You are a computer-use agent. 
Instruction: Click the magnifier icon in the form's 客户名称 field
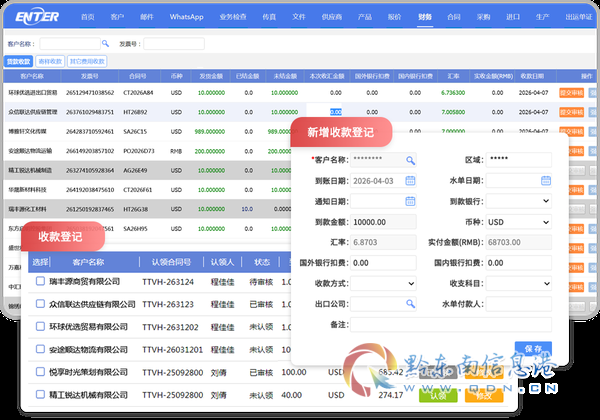coord(410,160)
